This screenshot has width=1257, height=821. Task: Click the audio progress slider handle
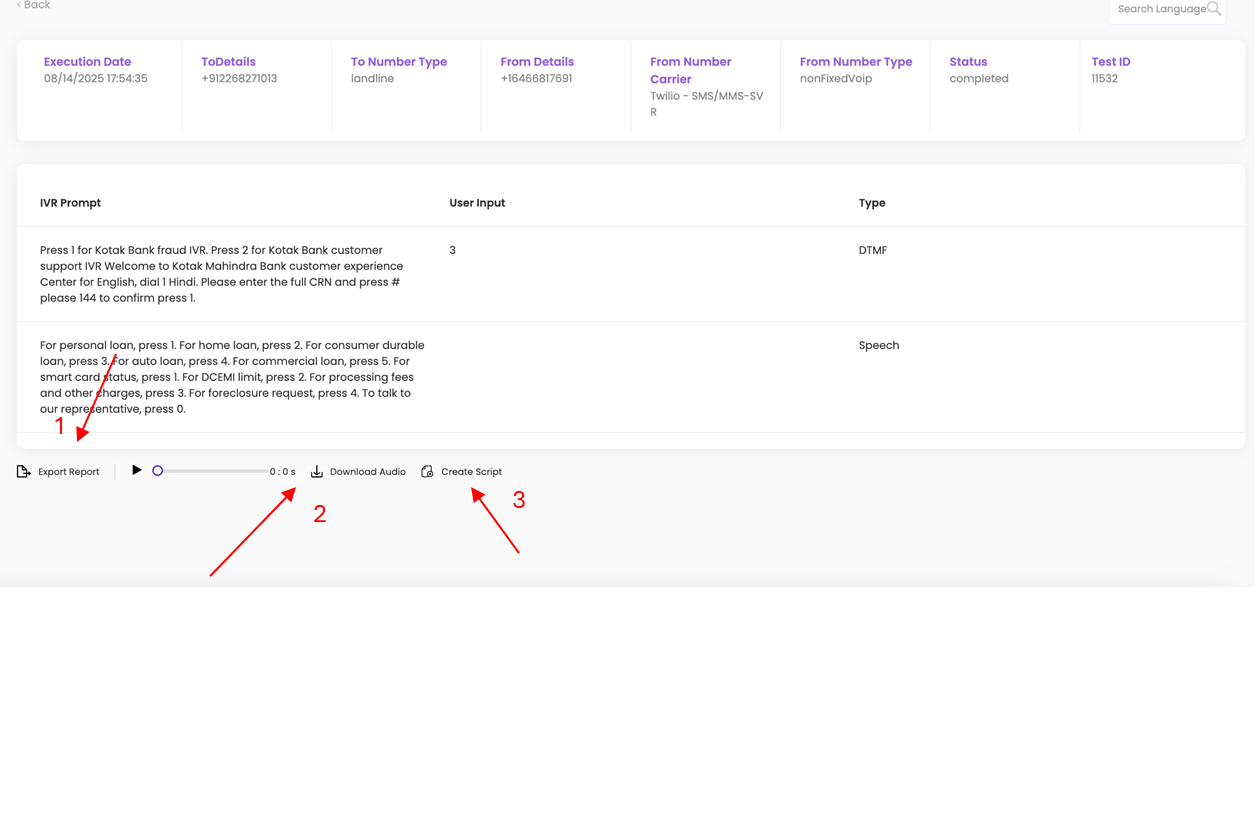point(157,471)
